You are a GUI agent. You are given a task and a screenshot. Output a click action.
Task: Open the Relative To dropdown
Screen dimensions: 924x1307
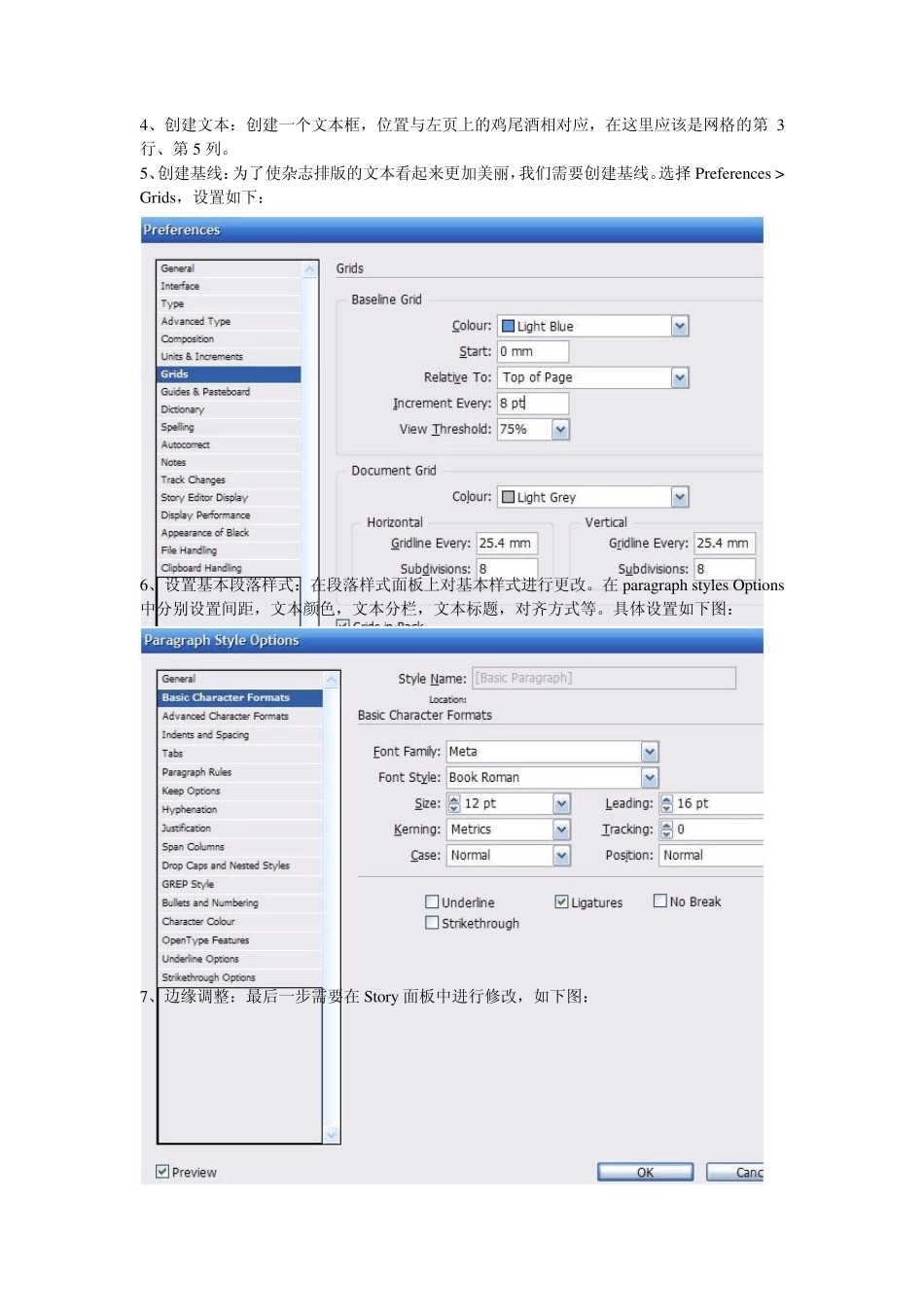click(x=680, y=377)
